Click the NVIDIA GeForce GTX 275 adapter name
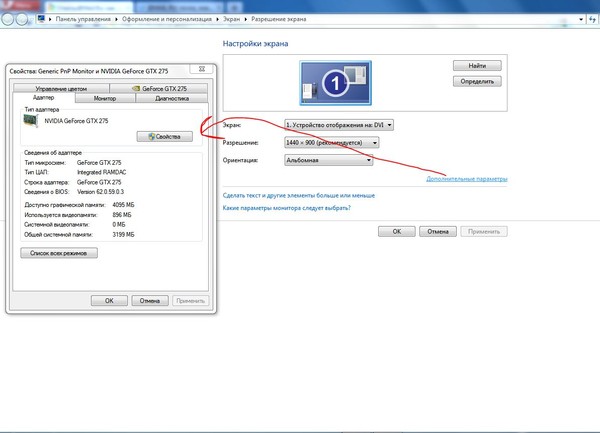 coord(76,121)
